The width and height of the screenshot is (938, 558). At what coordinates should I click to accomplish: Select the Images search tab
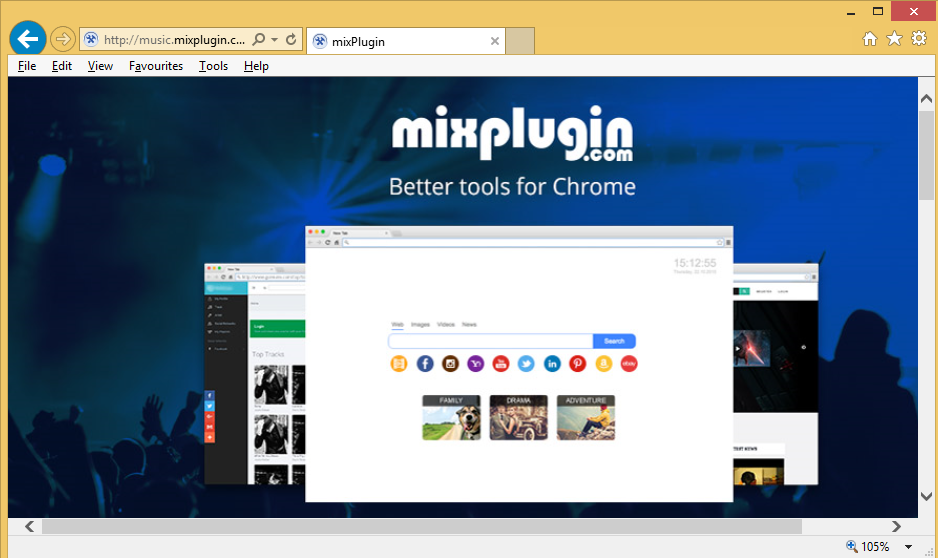click(420, 324)
